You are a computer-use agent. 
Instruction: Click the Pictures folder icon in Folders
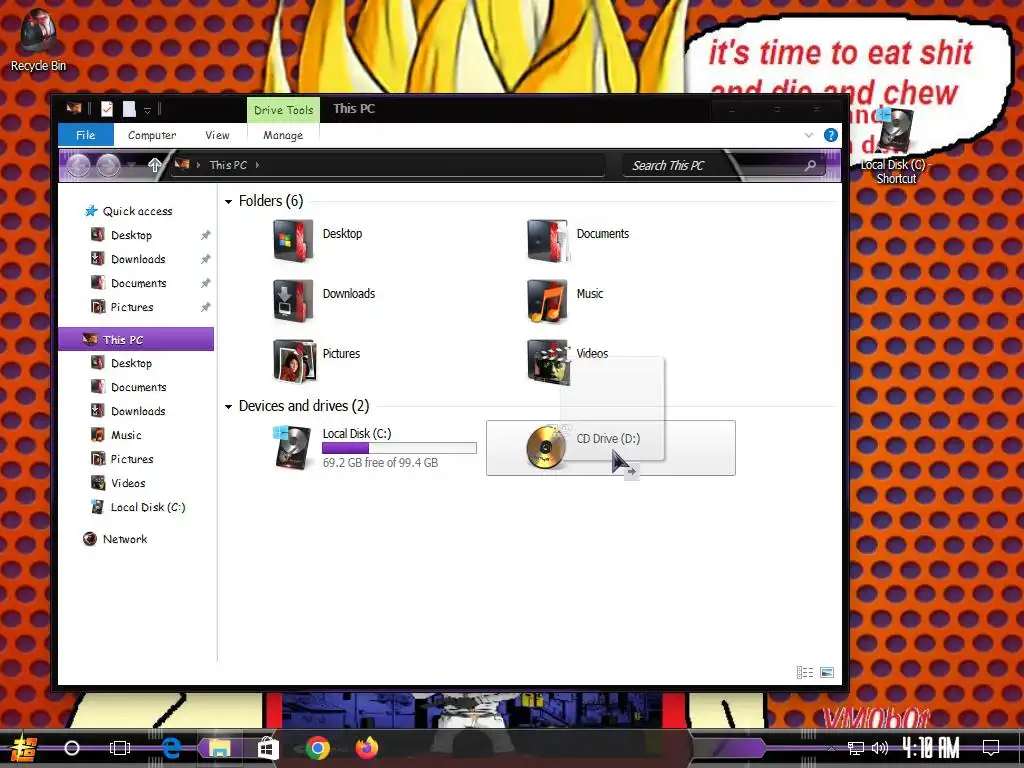coord(294,360)
